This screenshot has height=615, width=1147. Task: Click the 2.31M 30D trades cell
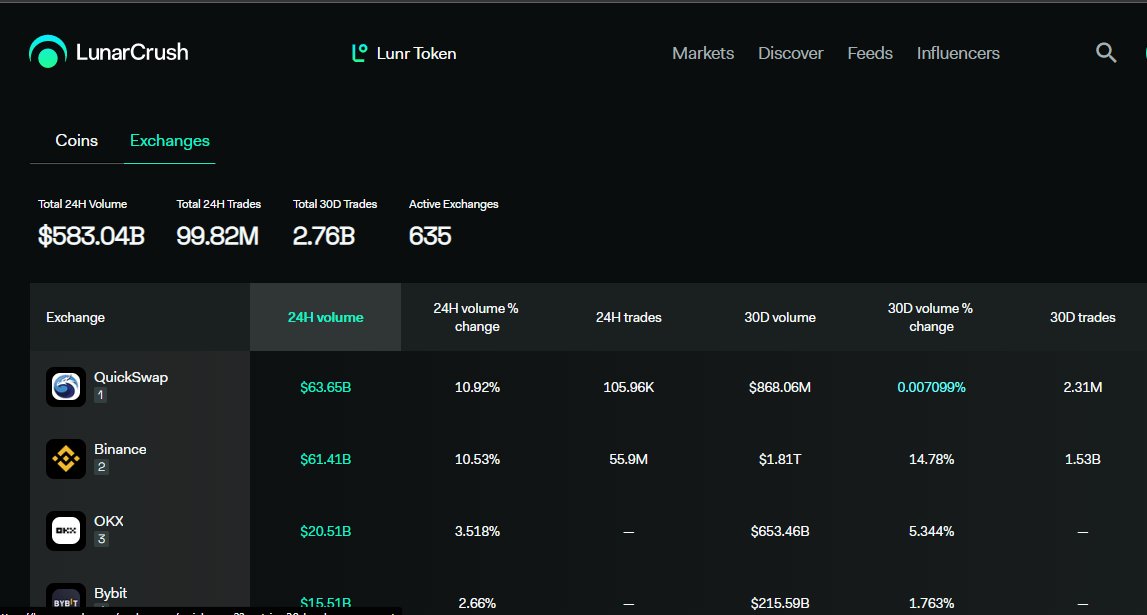coord(1083,388)
